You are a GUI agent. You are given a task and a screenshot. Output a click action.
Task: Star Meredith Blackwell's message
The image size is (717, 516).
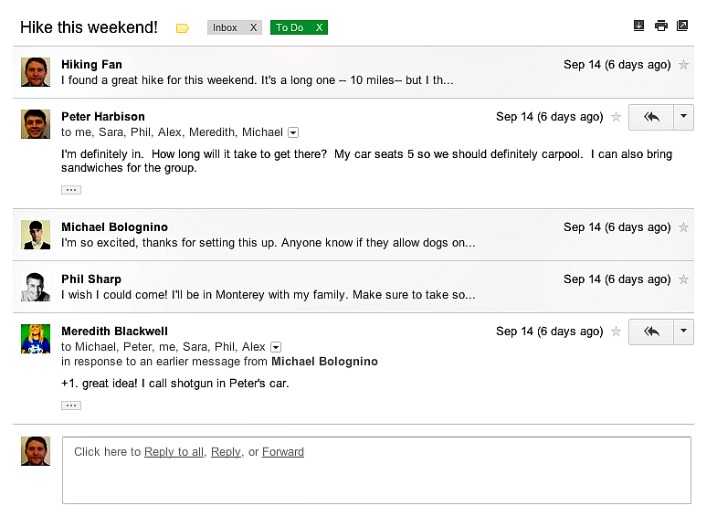pyautogui.click(x=616, y=332)
